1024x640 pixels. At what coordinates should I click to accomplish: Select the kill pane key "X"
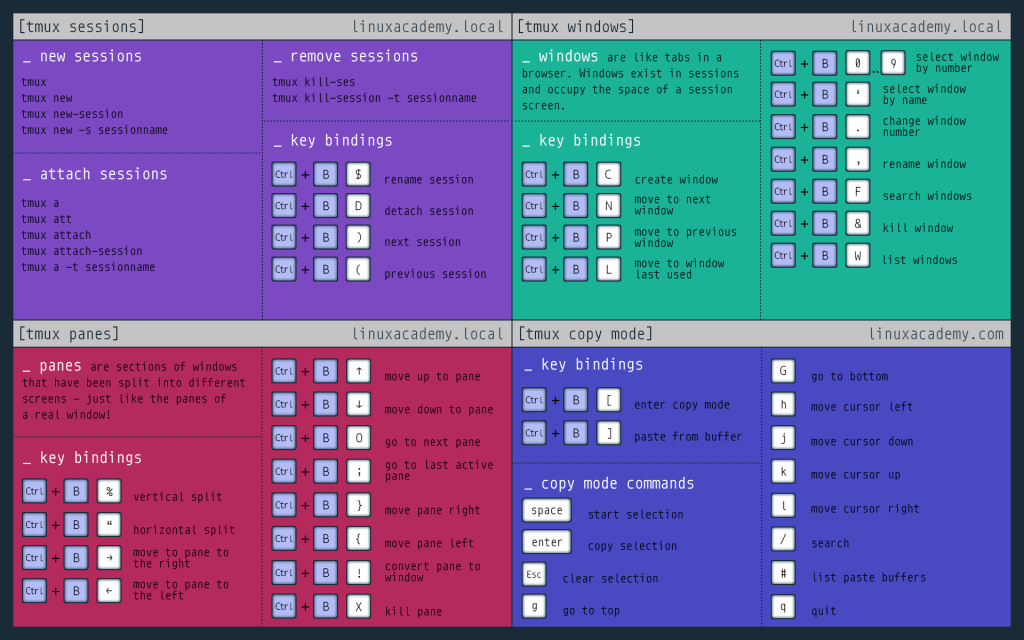[x=358, y=606]
